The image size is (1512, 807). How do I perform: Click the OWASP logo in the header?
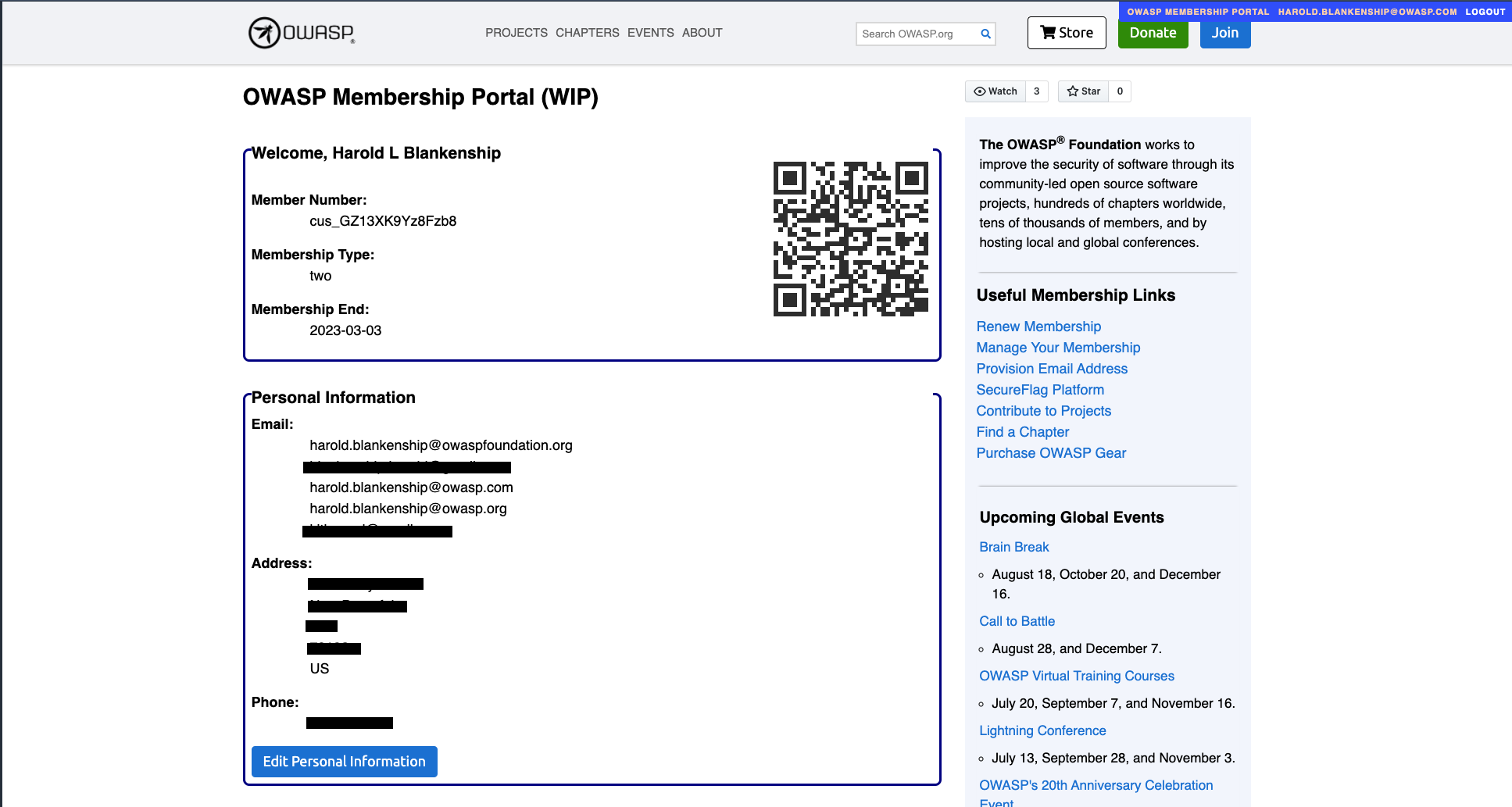pyautogui.click(x=302, y=33)
